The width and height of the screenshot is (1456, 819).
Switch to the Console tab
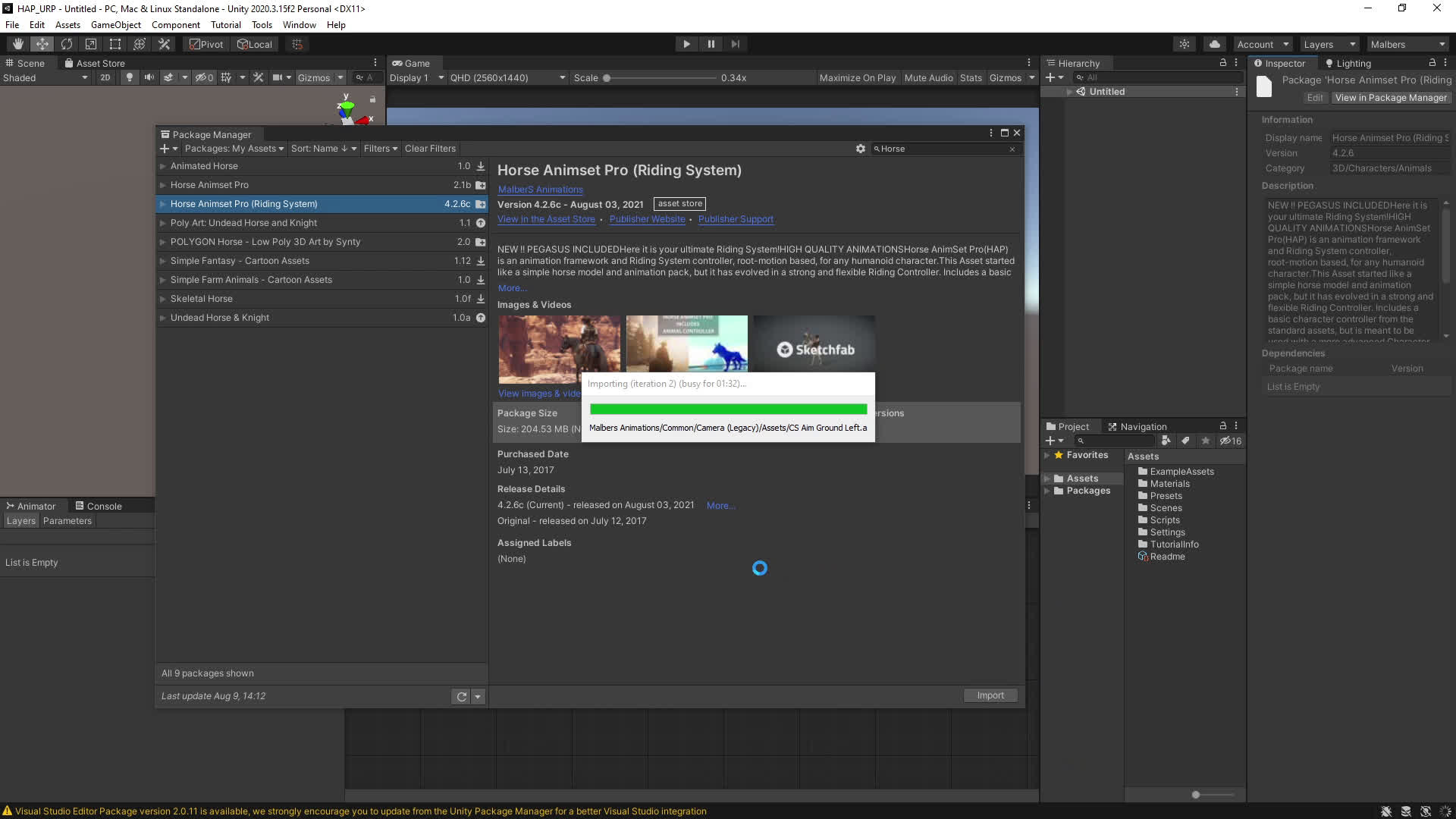(99, 506)
